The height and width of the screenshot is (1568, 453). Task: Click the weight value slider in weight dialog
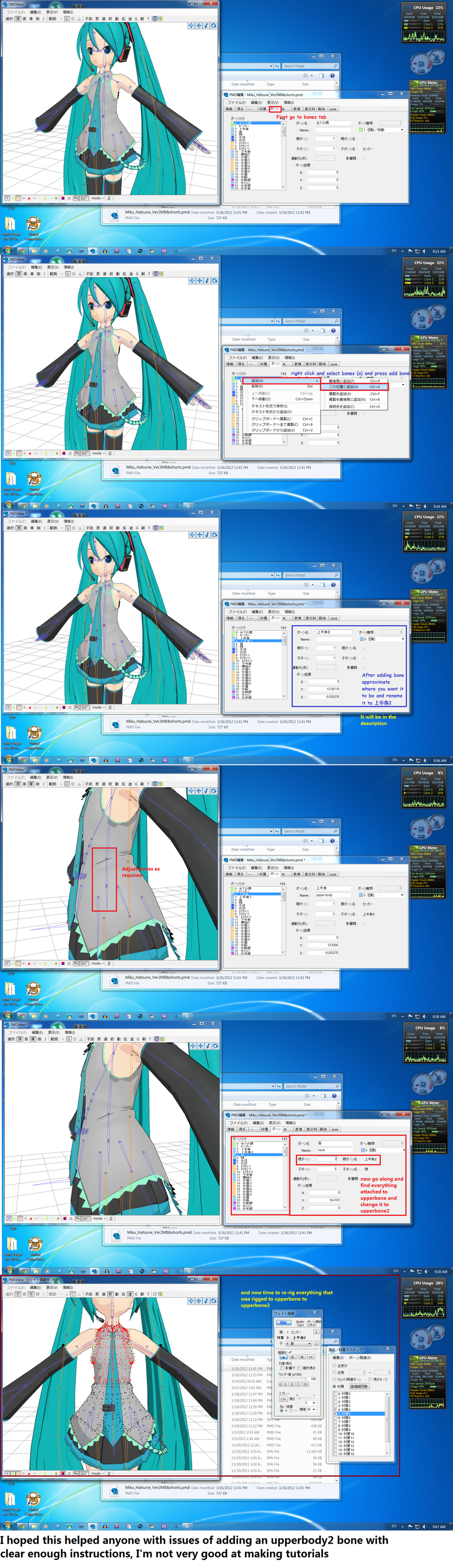pyautogui.click(x=293, y=1378)
